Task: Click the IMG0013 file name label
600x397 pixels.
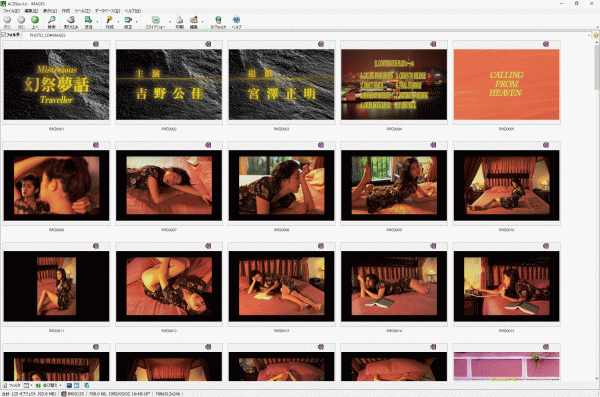Action: click(x=281, y=331)
